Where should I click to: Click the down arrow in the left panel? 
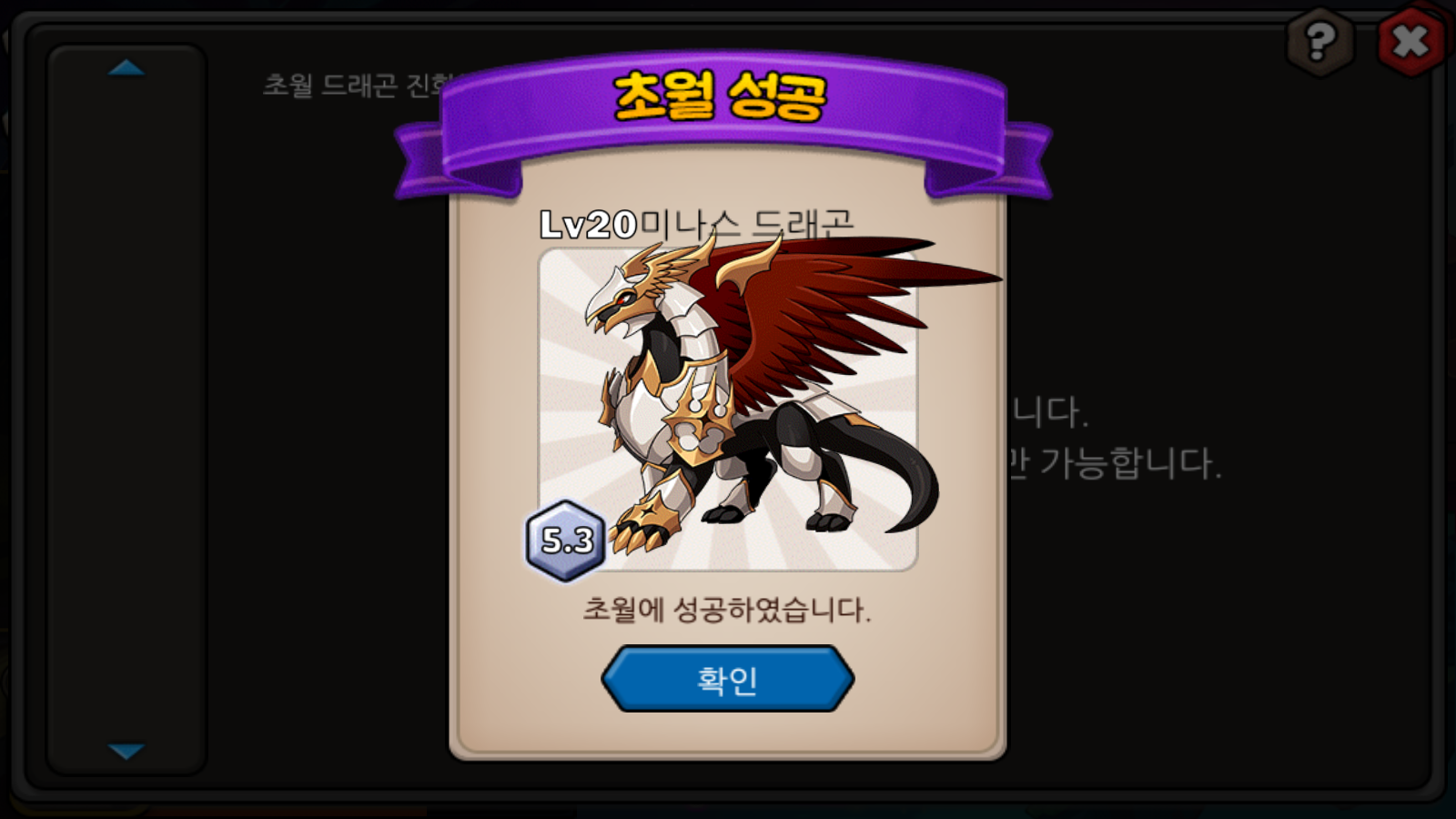(x=126, y=751)
